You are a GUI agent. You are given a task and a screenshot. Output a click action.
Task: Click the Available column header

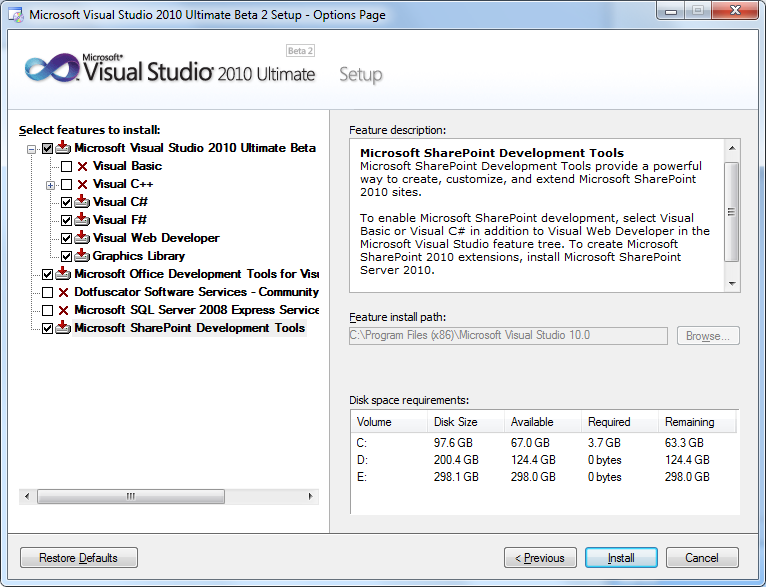point(543,422)
